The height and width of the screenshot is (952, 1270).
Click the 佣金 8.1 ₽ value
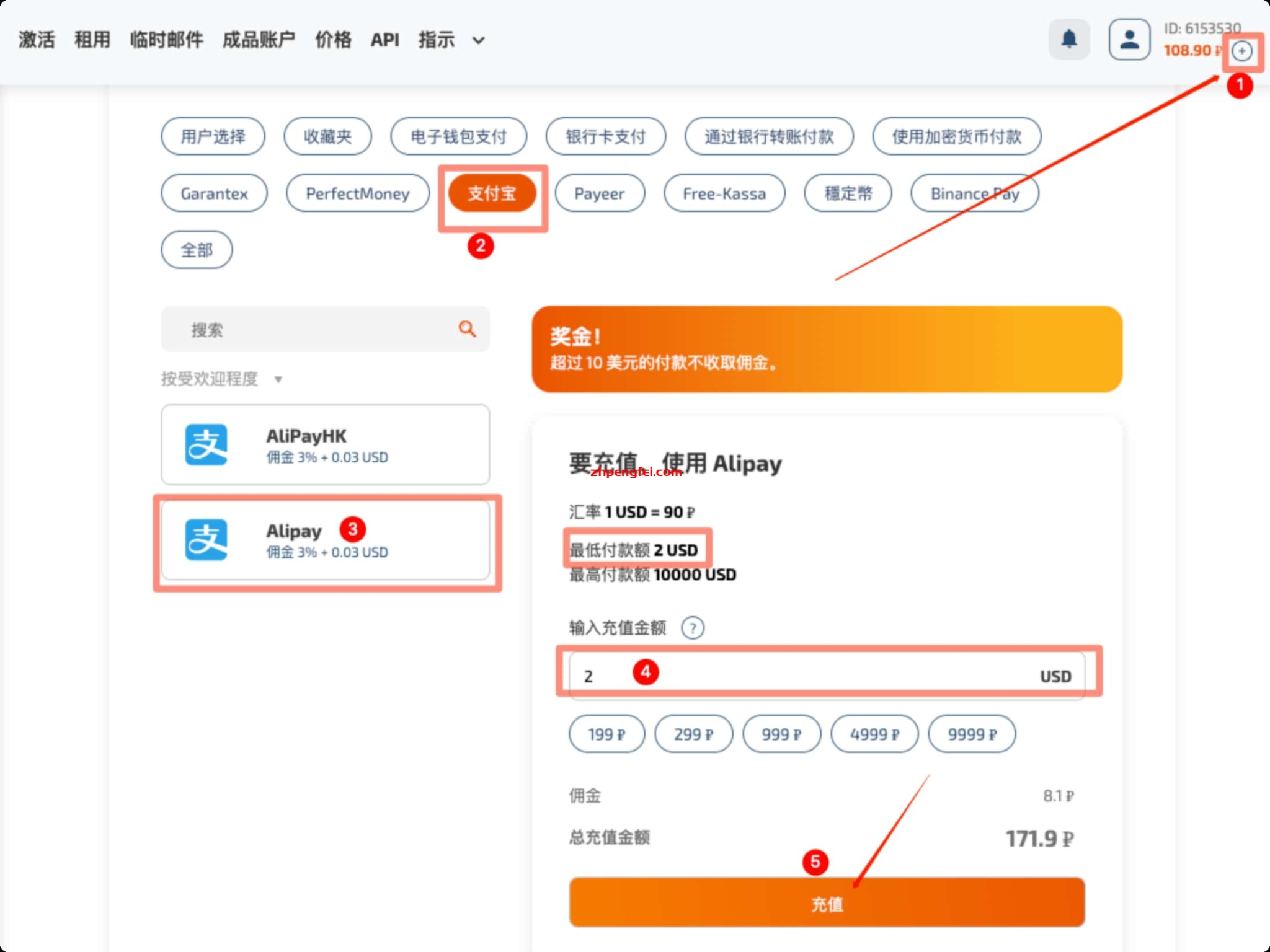(1058, 796)
